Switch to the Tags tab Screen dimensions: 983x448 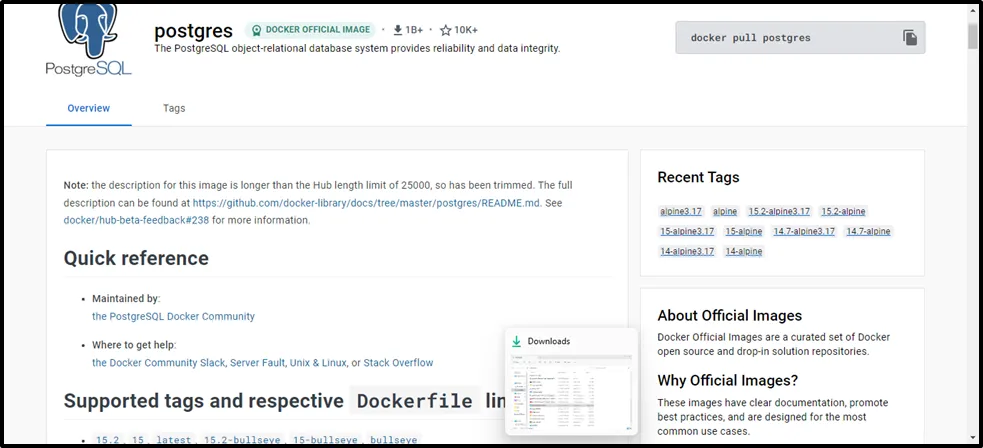(174, 108)
